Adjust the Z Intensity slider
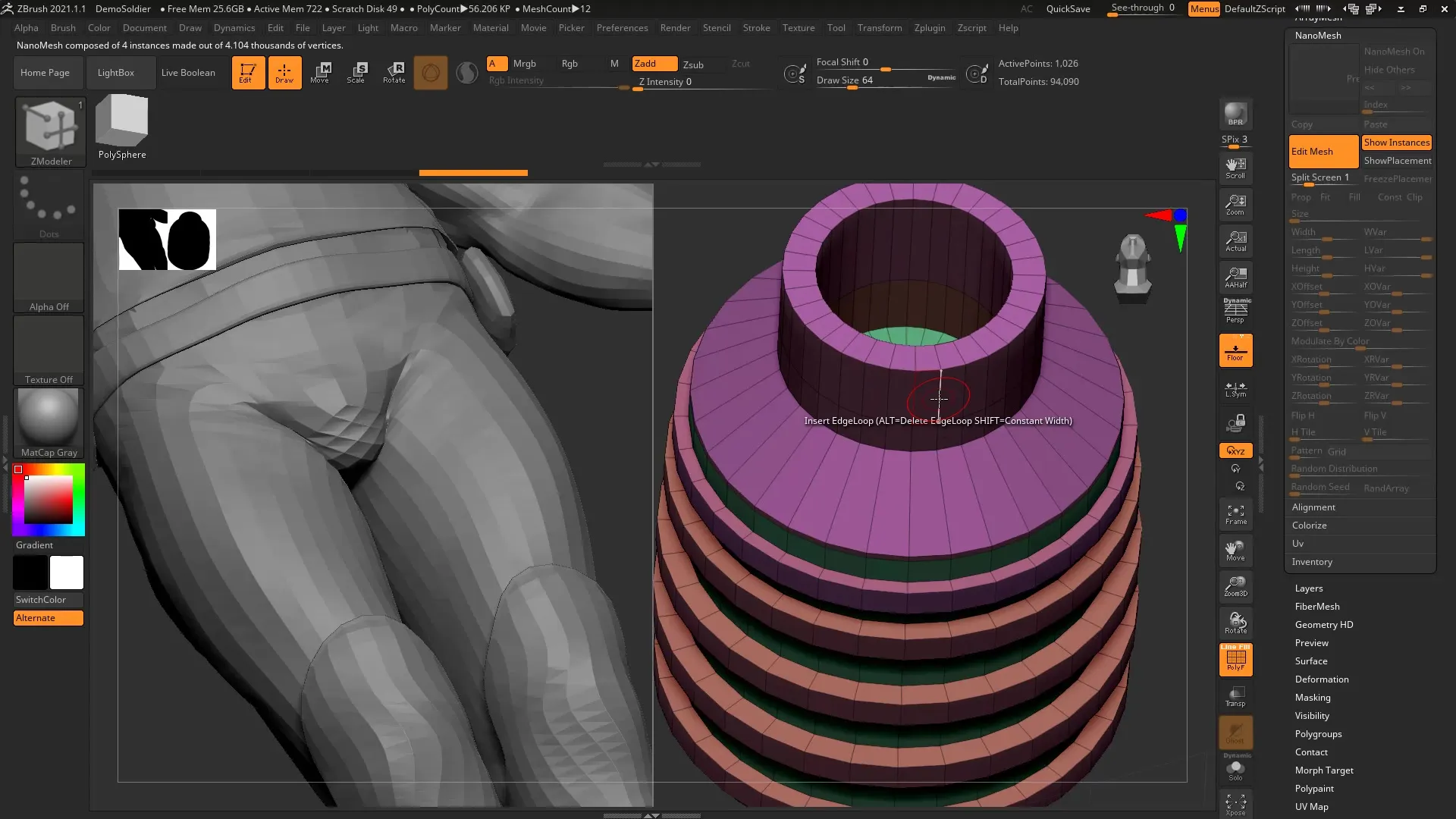 click(705, 83)
